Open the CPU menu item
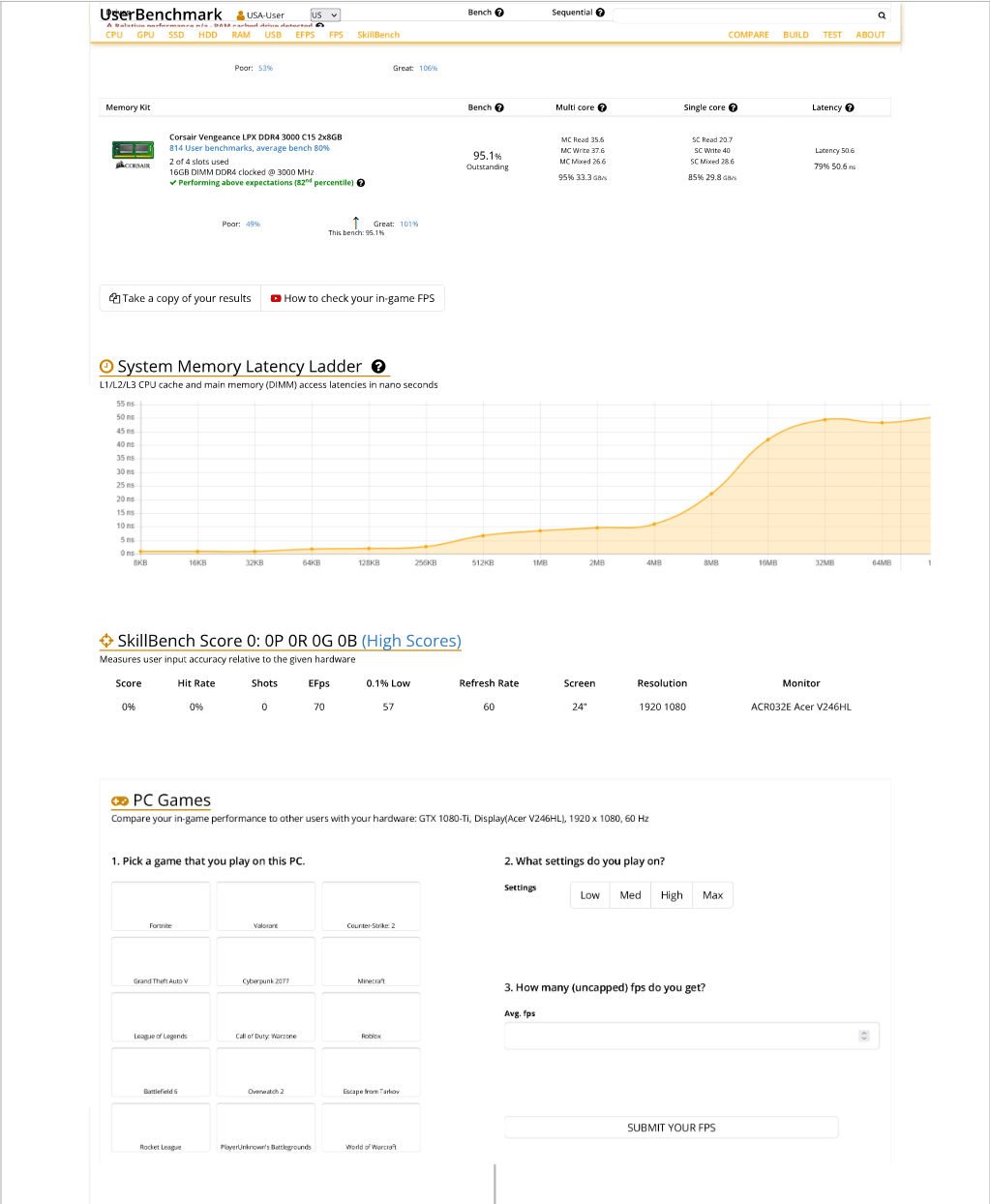 point(114,35)
